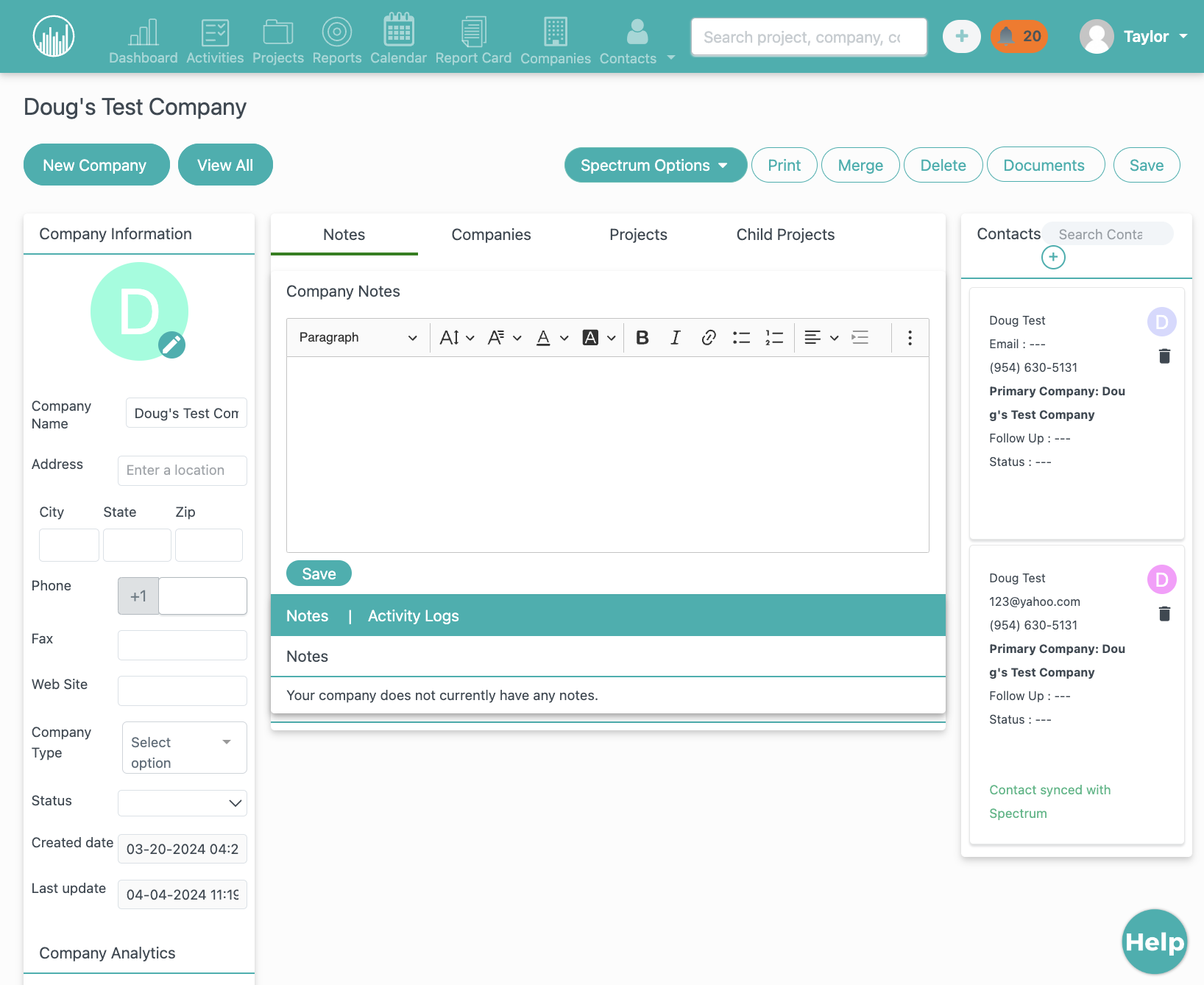Open the Contacts person icon

point(637,32)
